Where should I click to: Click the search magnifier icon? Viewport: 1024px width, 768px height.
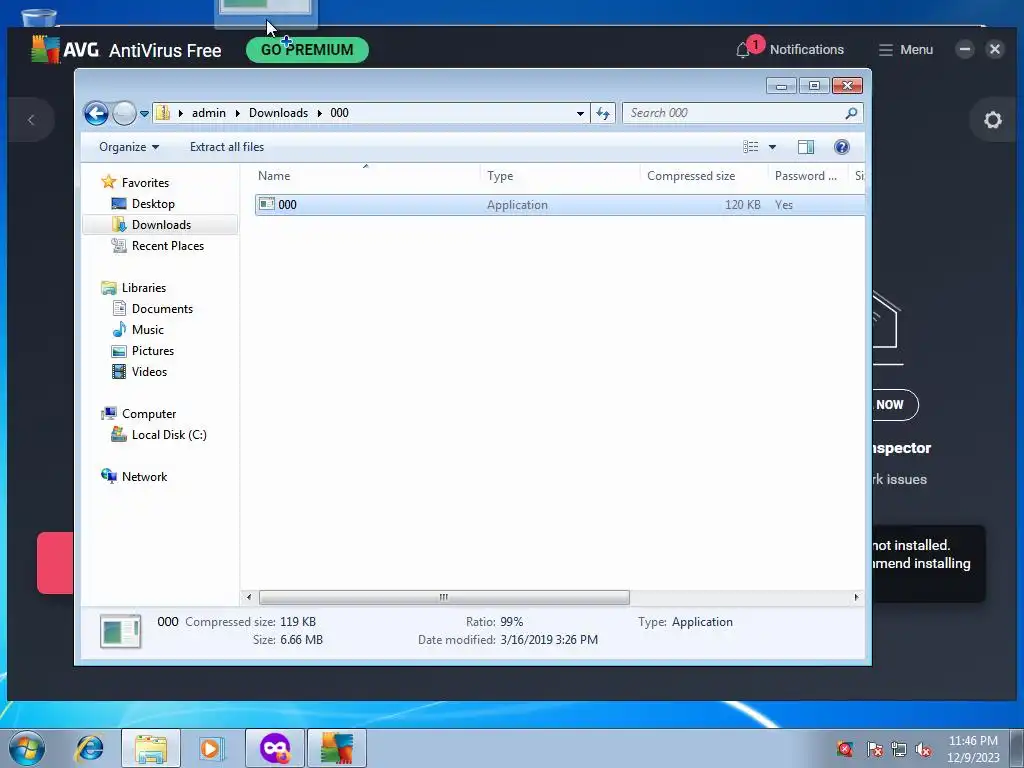851,114
